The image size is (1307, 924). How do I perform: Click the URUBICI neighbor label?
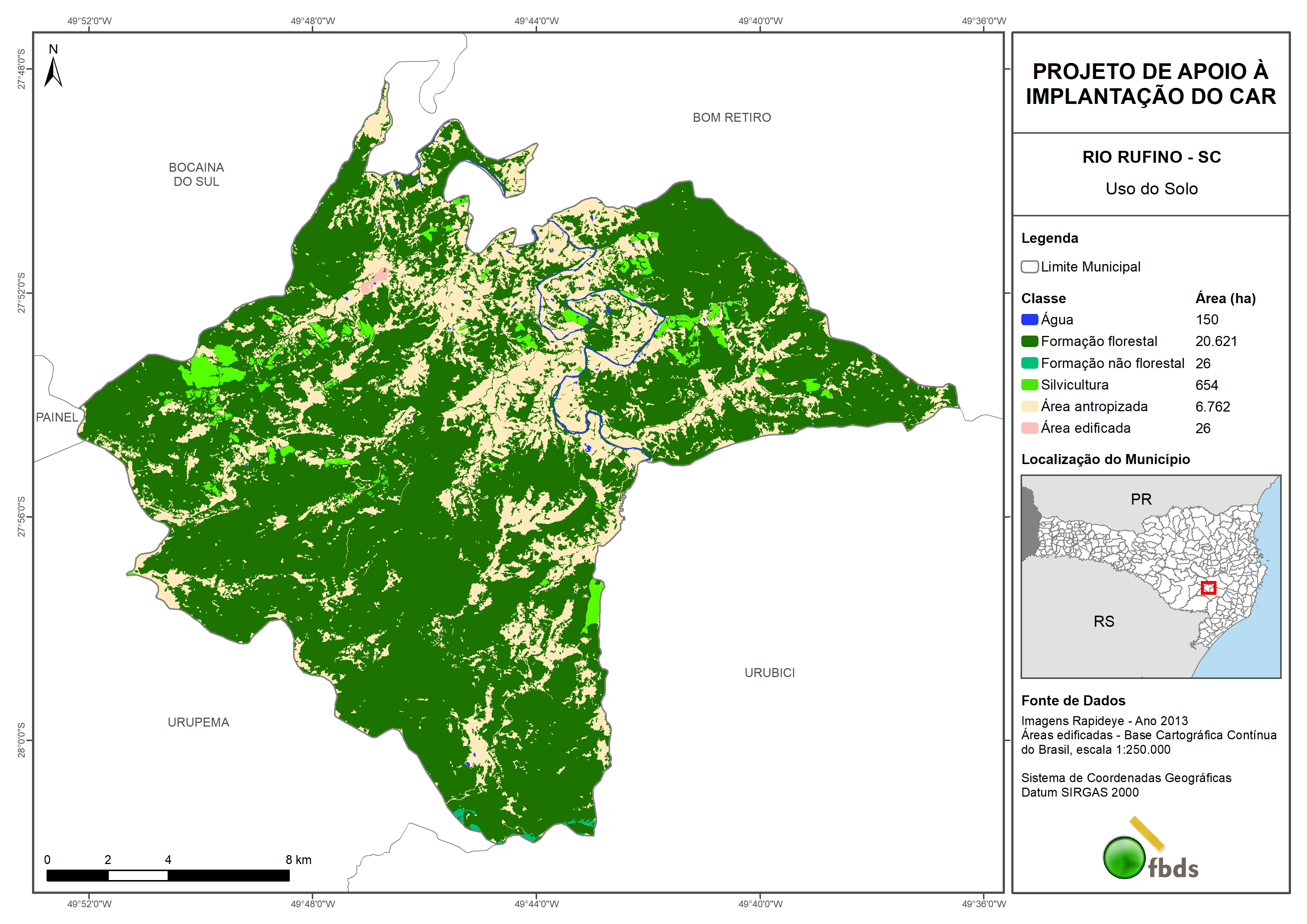(x=769, y=673)
